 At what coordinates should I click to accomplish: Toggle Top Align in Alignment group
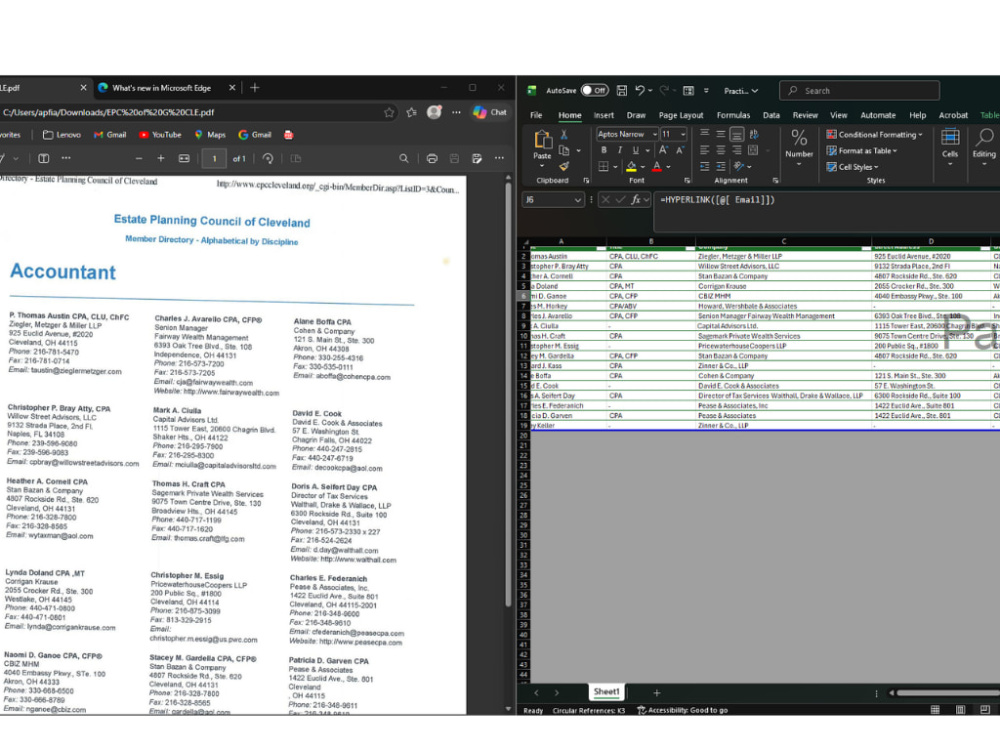pyautogui.click(x=705, y=134)
